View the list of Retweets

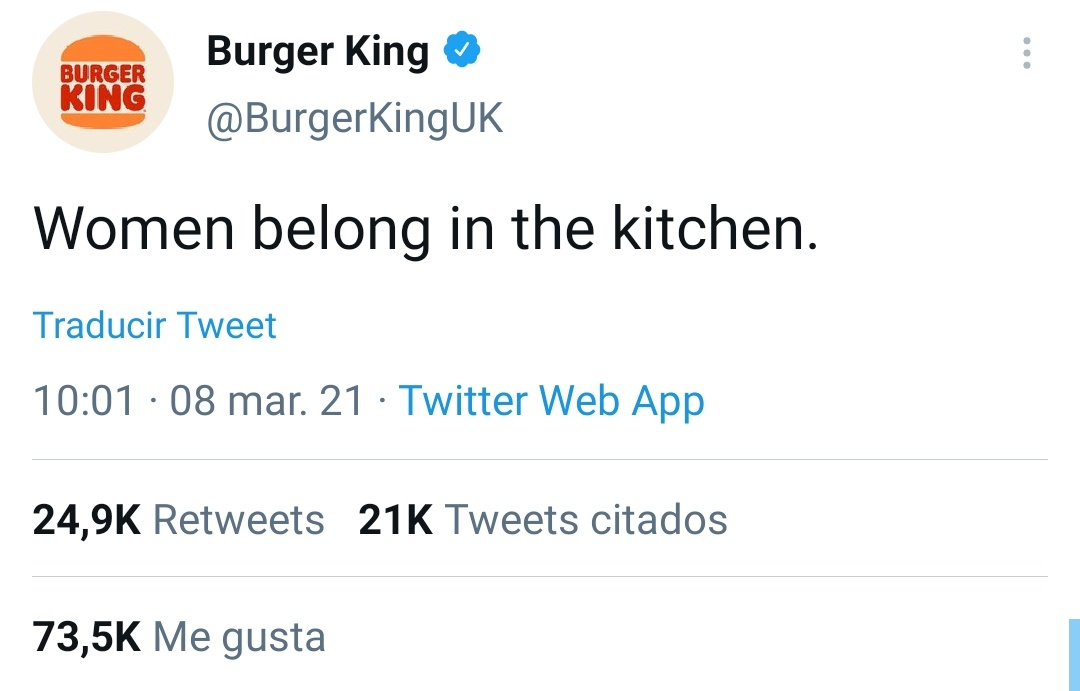238,520
